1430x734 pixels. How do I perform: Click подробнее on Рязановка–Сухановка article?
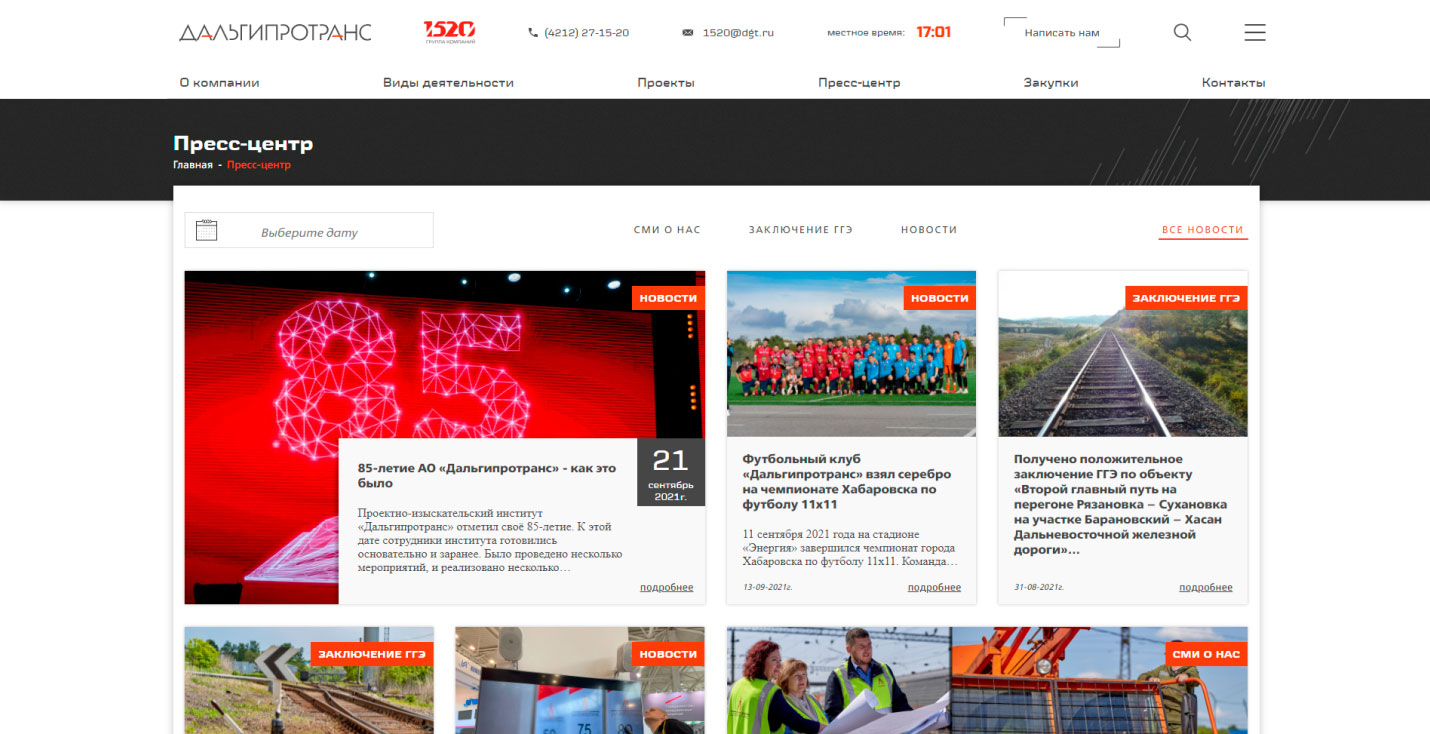click(x=1206, y=587)
